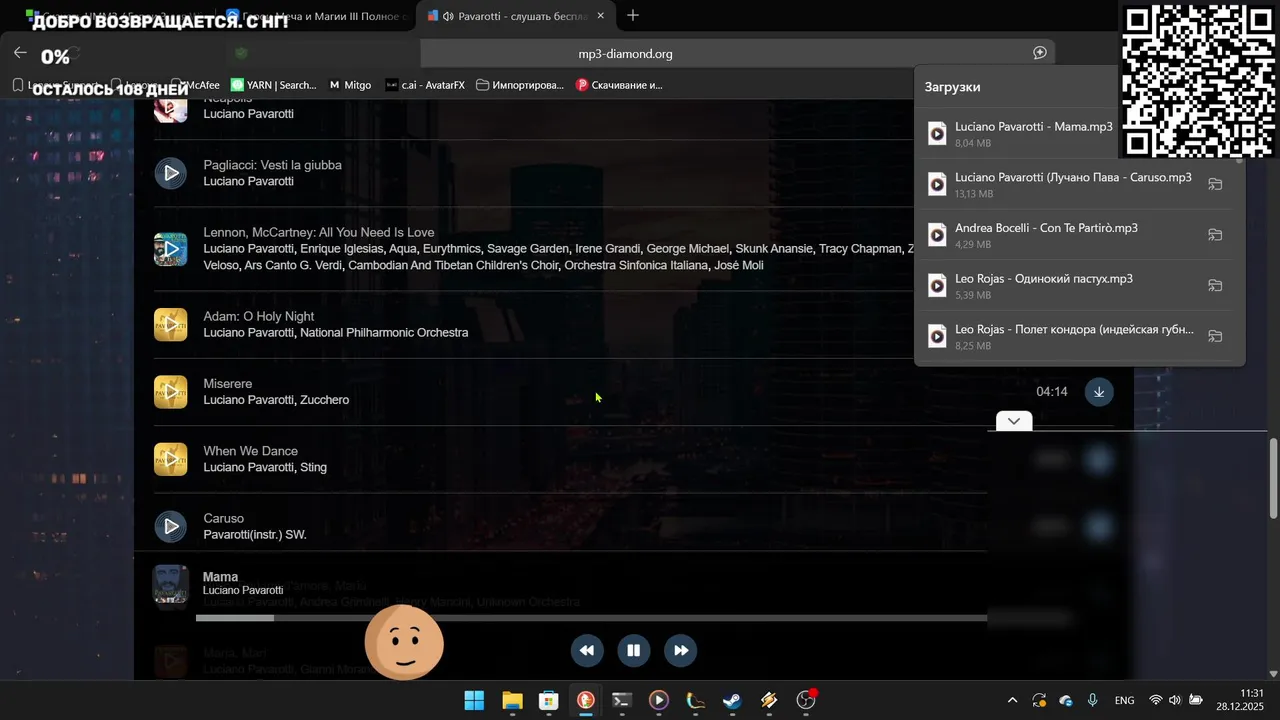
Task: Play the When We Dance track
Action: coord(171,459)
